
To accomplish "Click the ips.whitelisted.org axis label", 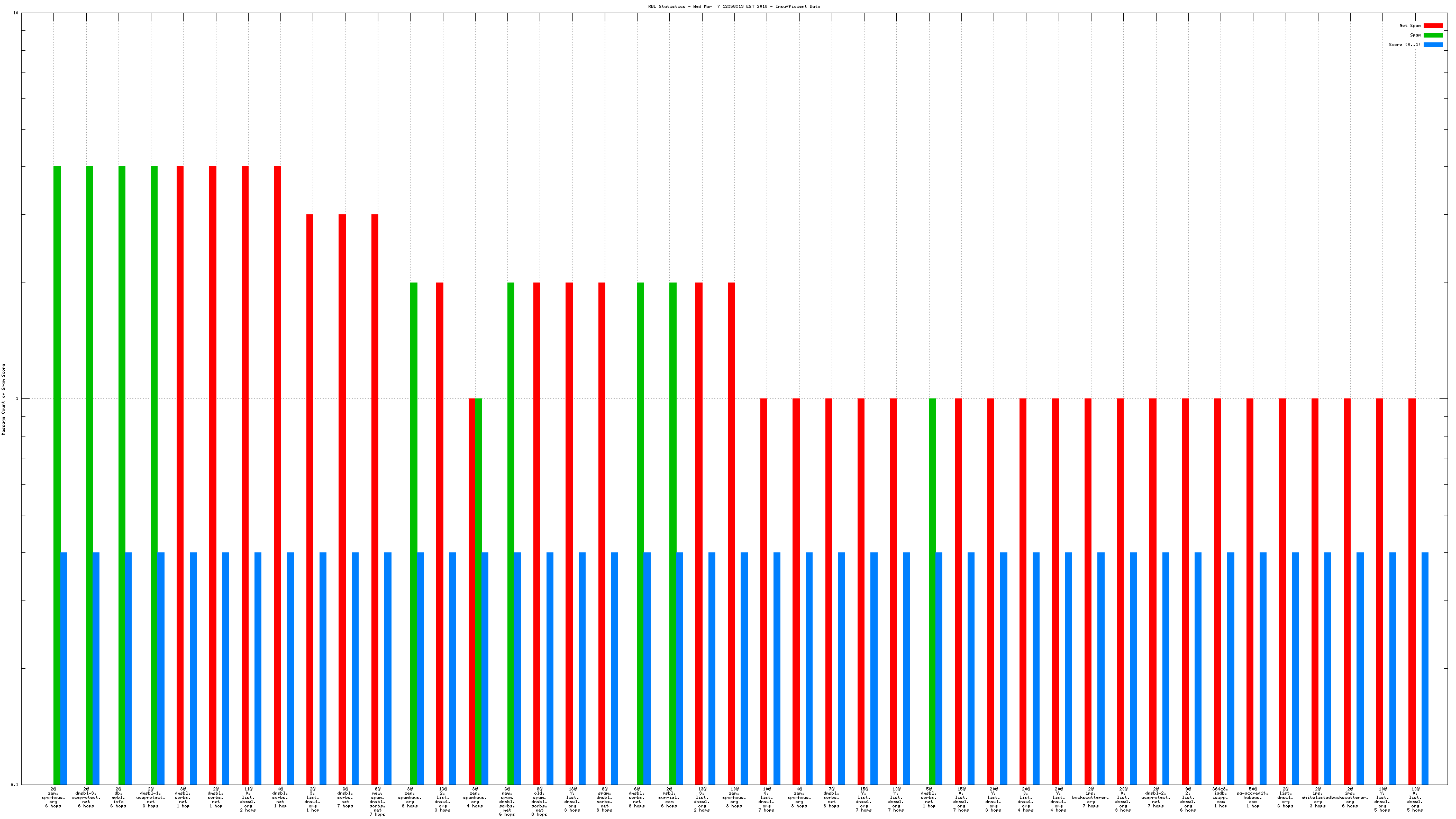I will click(1317, 797).
